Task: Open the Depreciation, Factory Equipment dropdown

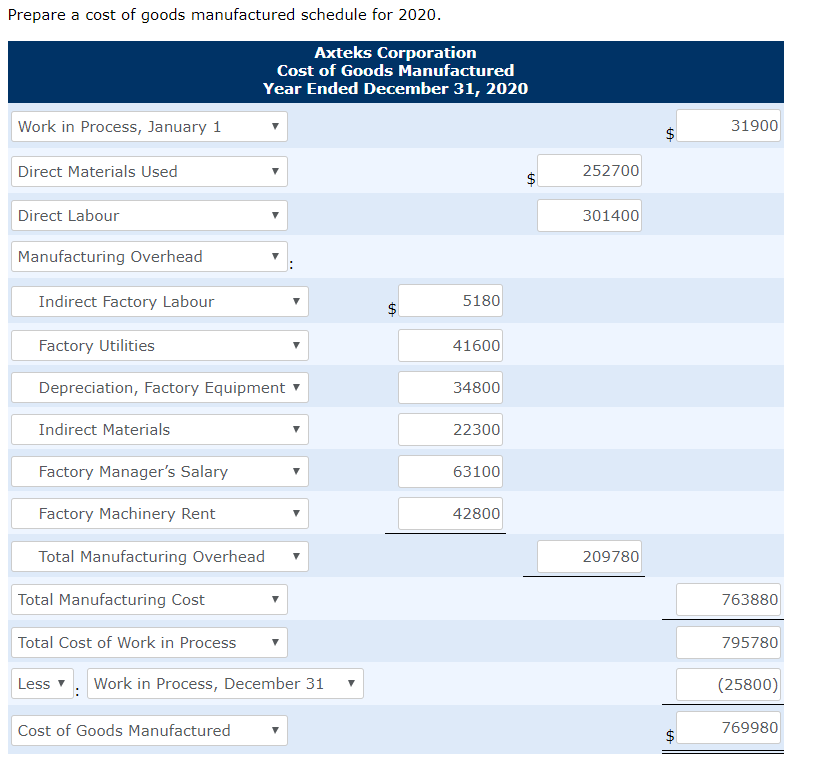Action: pyautogui.click(x=158, y=387)
